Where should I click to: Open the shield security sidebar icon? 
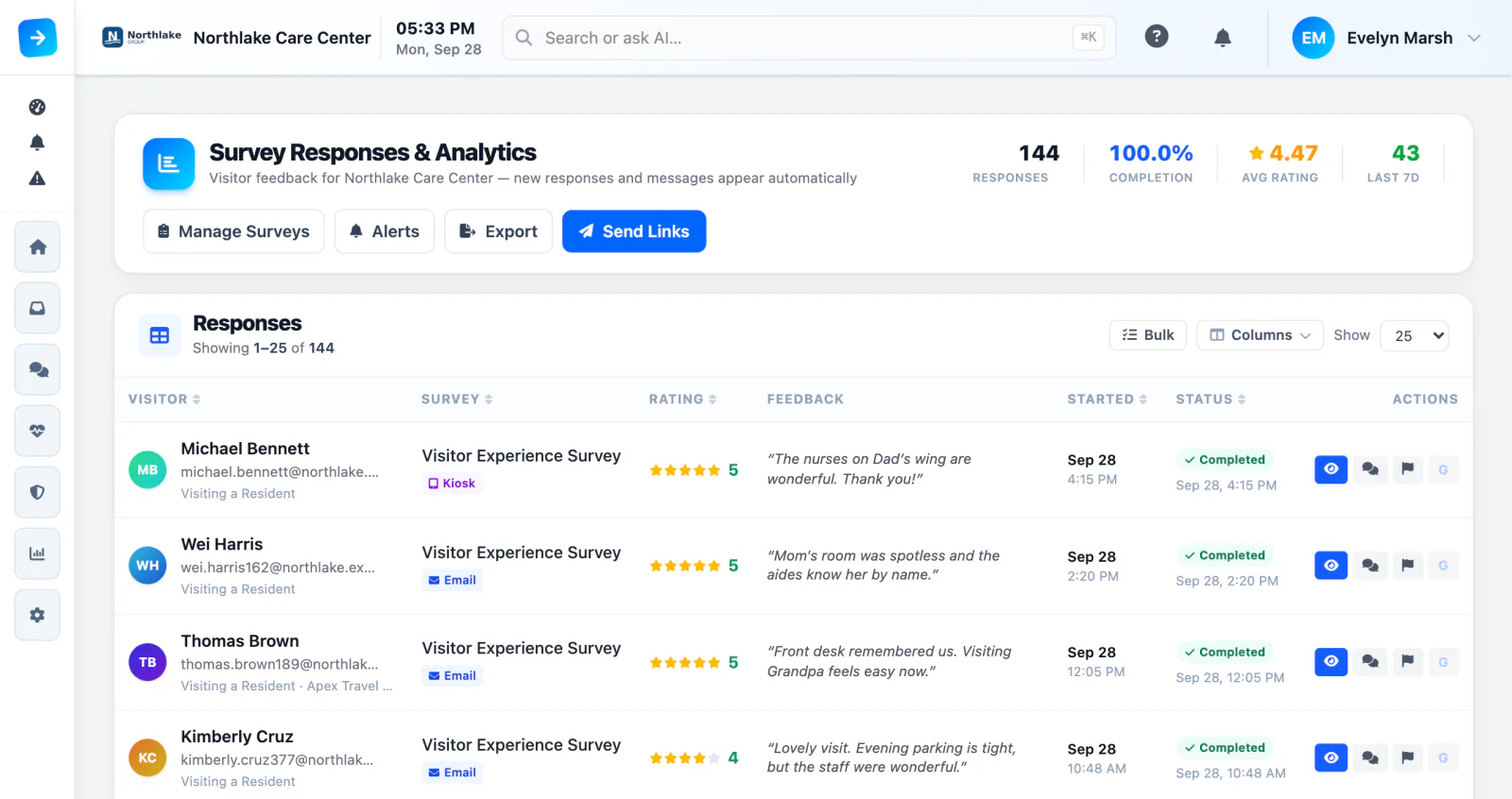point(37,492)
